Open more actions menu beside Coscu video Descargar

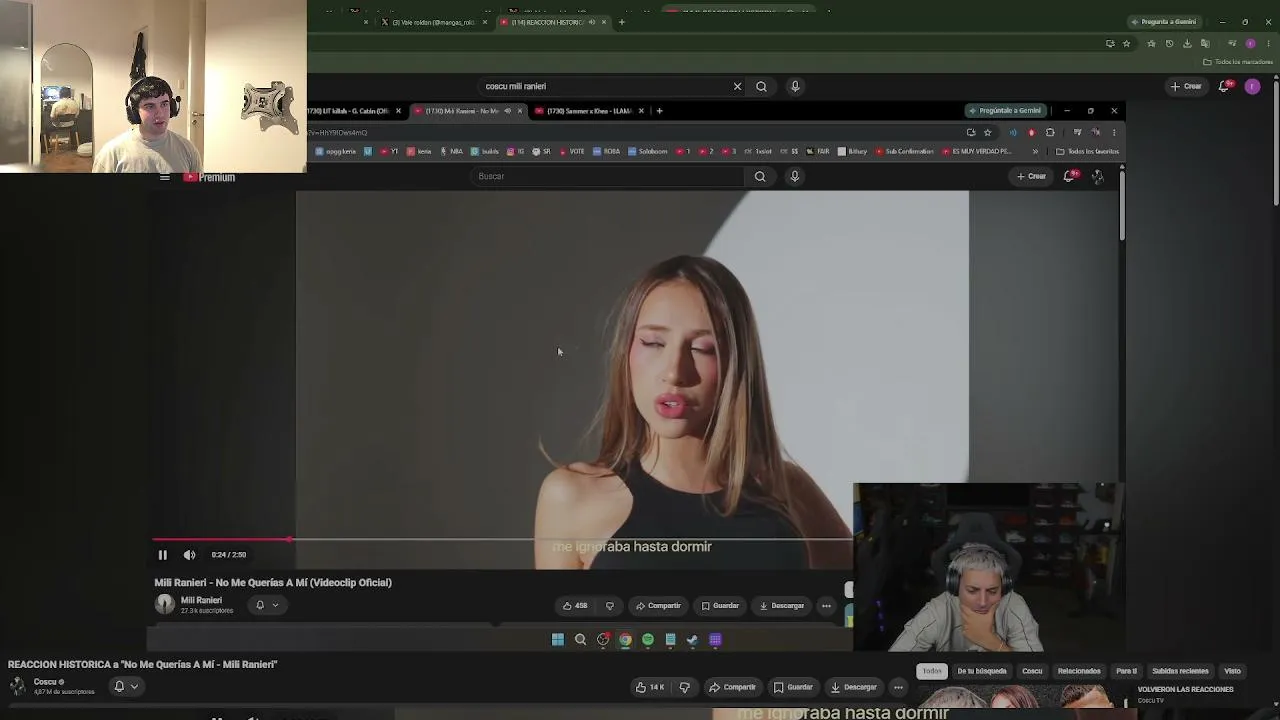coord(898,687)
